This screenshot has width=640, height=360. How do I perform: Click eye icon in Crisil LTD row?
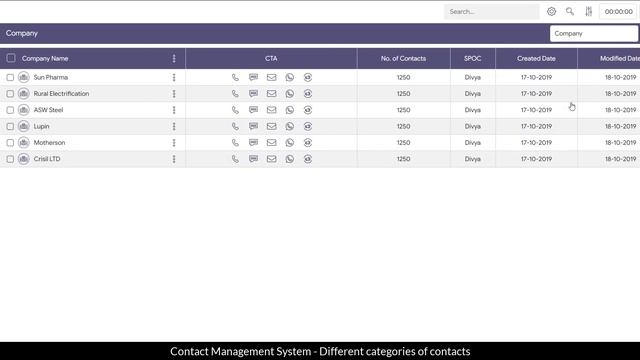click(x=308, y=159)
